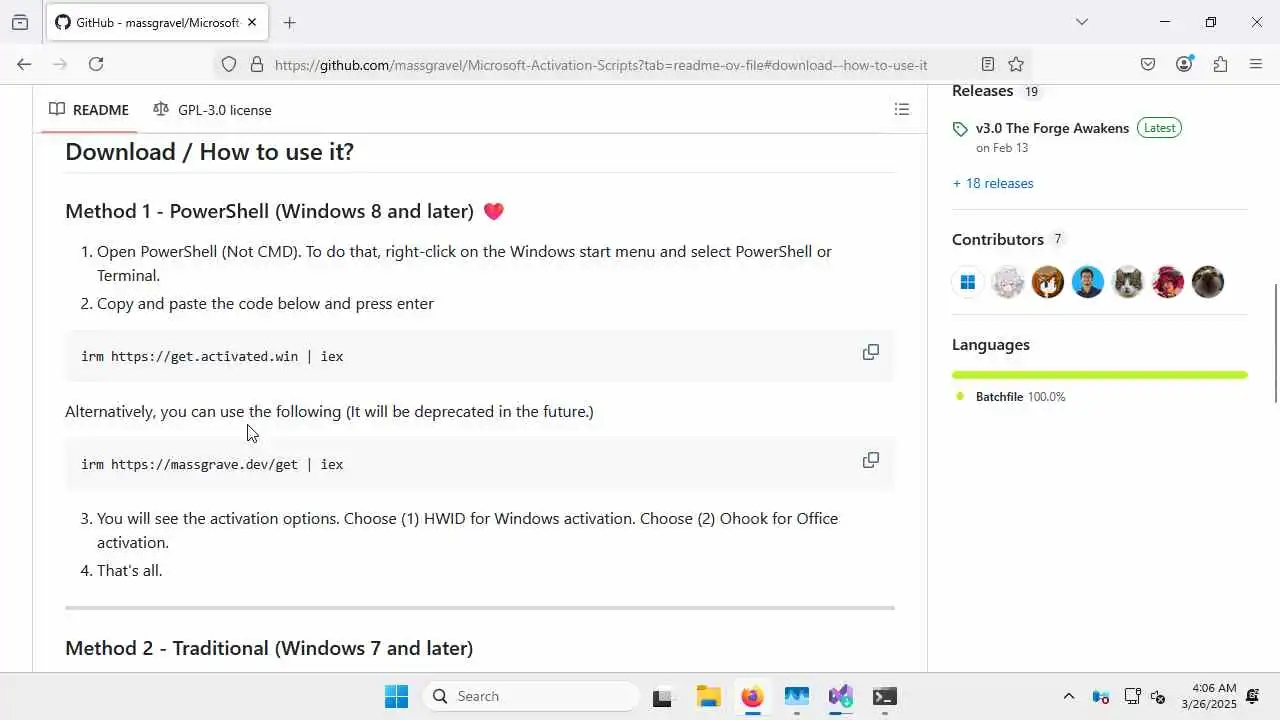The width and height of the screenshot is (1280, 720).
Task: Open Firefox View tab icon
Action: click(20, 22)
